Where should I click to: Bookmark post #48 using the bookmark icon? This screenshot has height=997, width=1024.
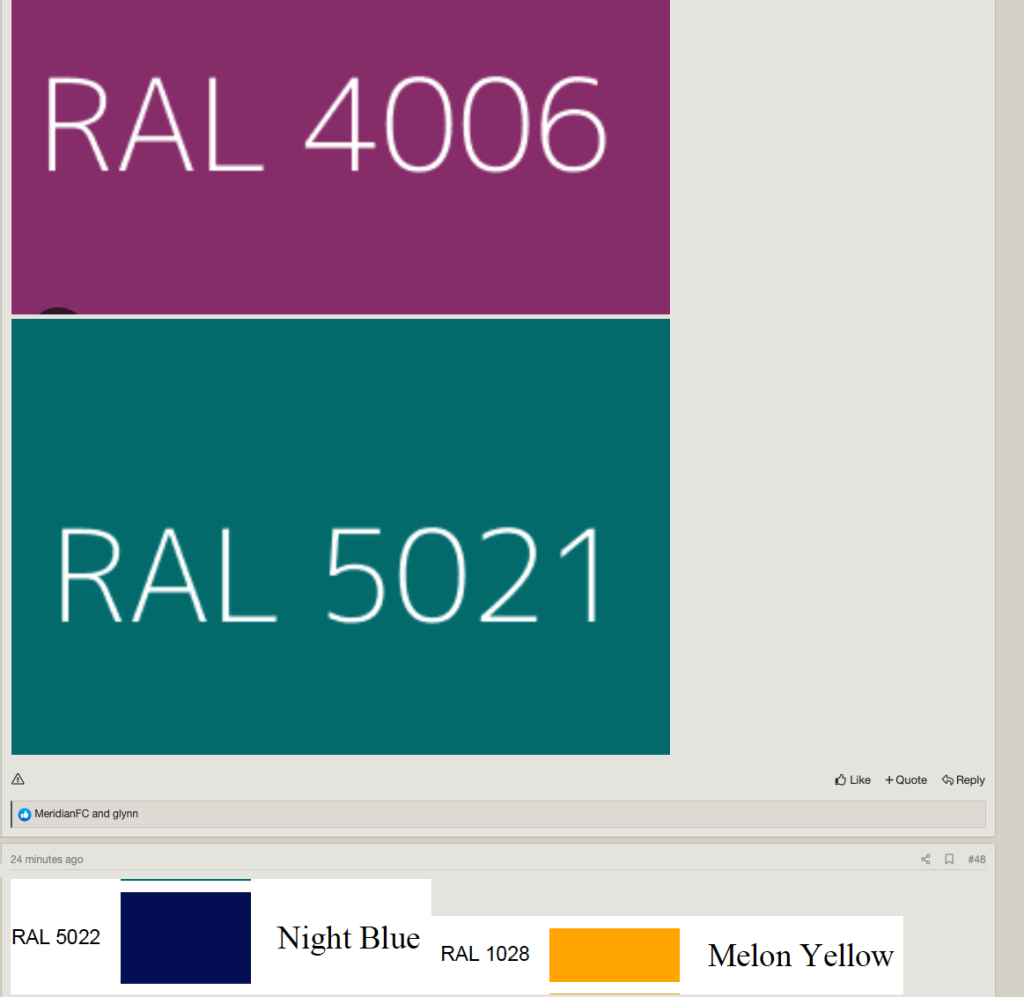949,859
